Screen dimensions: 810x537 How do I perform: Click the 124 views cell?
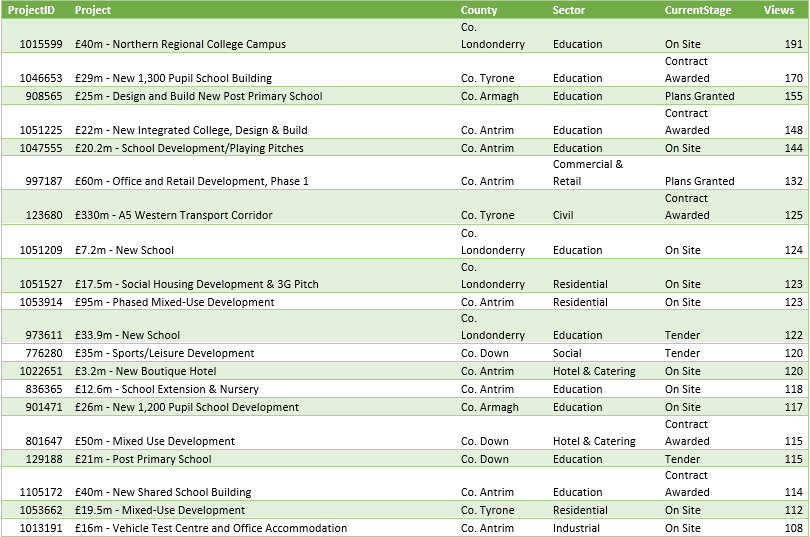(793, 251)
